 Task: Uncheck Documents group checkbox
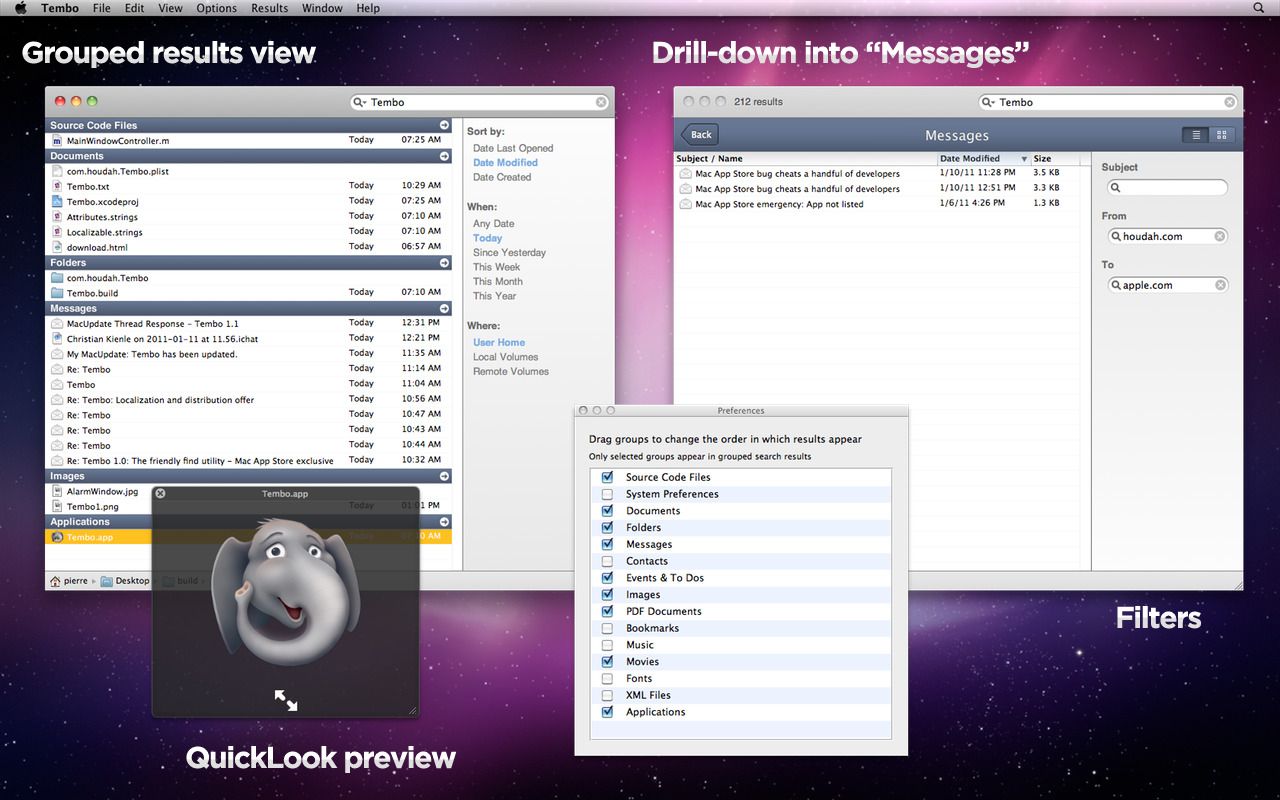(x=607, y=511)
